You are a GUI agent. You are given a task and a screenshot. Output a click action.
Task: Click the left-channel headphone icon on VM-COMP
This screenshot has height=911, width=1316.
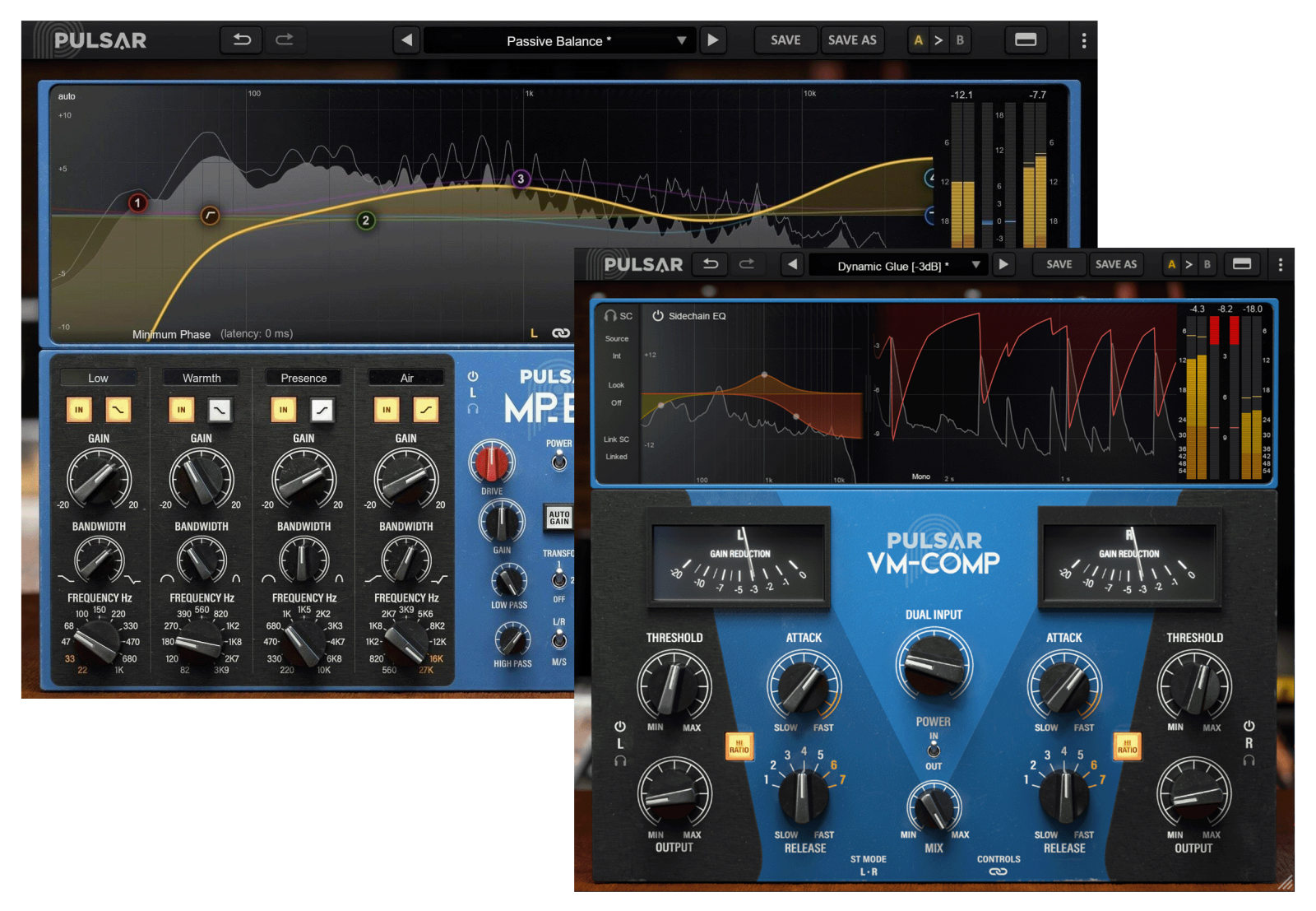[619, 761]
